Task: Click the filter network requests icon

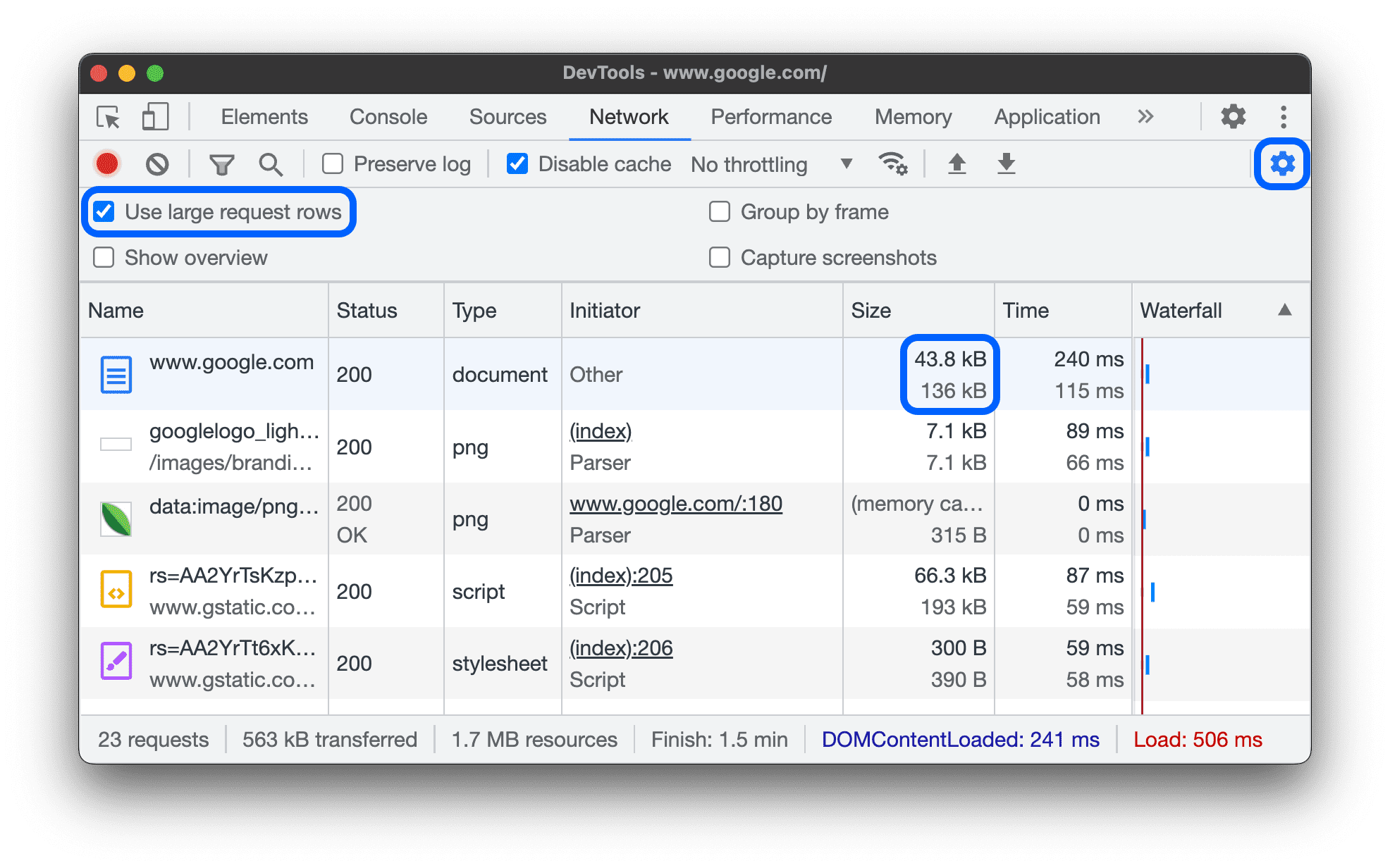Action: (222, 162)
